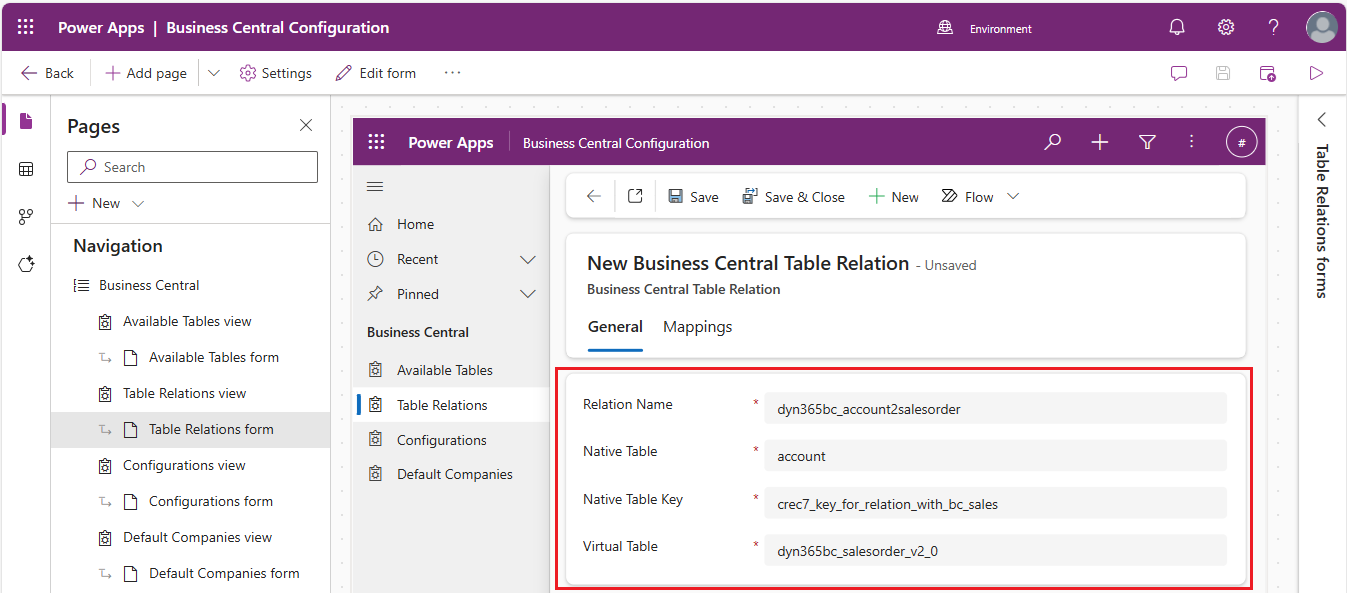This screenshot has width=1347, height=593.
Task: Open the settings gear in top header
Action: click(x=1226, y=28)
